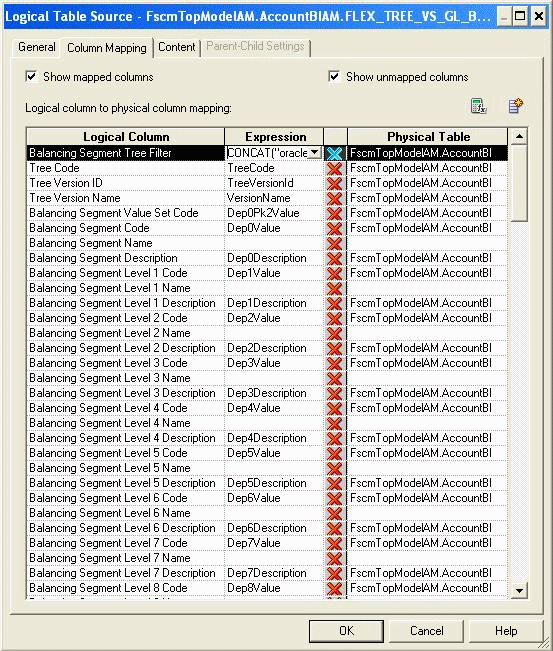553x651 pixels.
Task: Click X for Balancing Segment Level 2 Name
Action: 335,333
